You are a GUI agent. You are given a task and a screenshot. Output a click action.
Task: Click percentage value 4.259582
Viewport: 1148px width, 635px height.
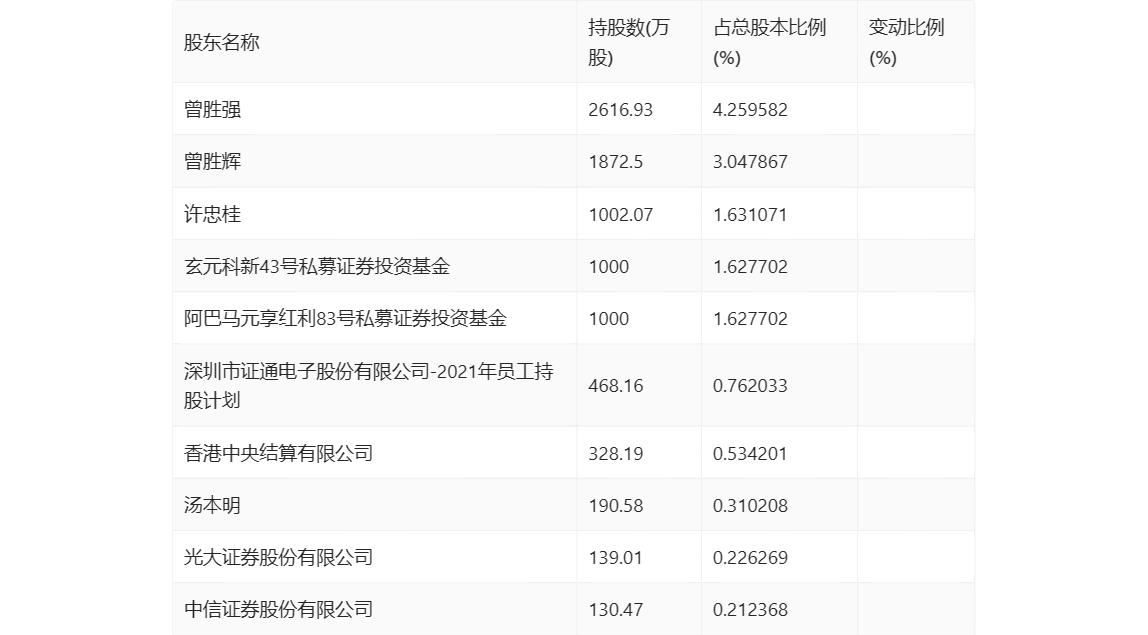(x=750, y=110)
